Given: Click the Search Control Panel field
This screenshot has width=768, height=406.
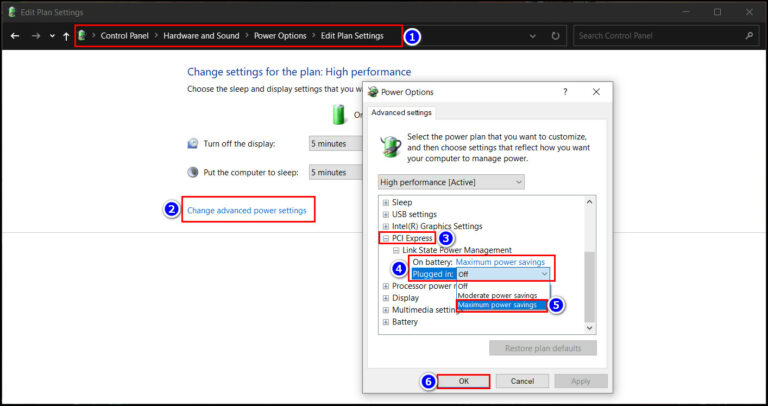Looking at the screenshot, I should tap(658, 36).
